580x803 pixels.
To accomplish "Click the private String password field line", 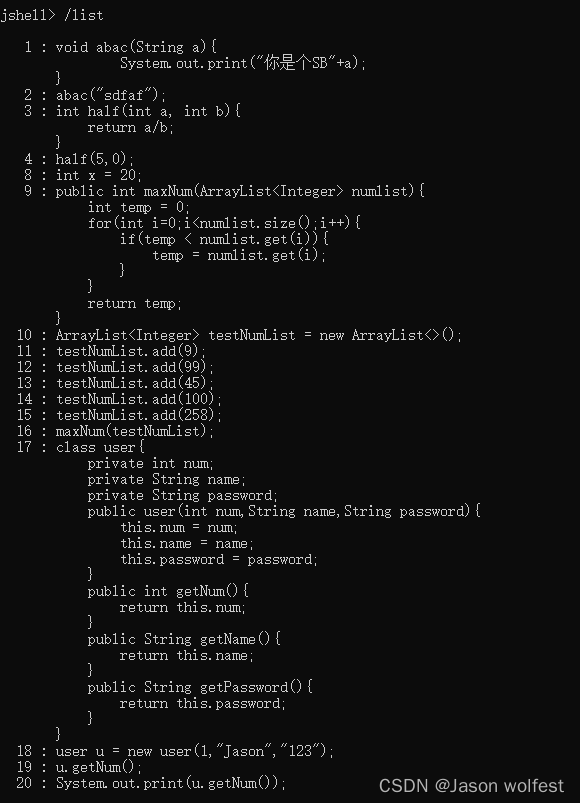I will pos(183,495).
